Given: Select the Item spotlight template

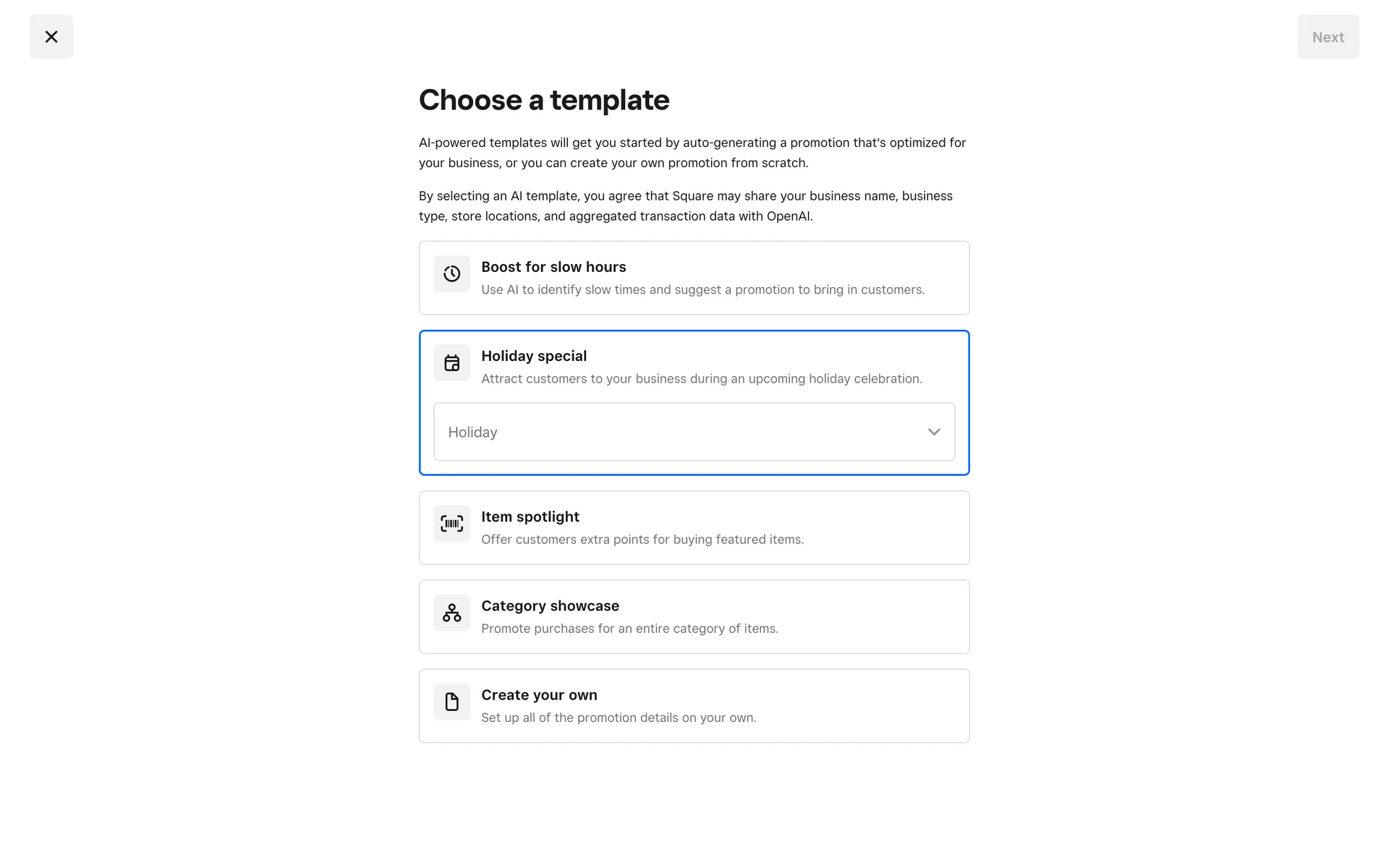Looking at the screenshot, I should (530, 516).
